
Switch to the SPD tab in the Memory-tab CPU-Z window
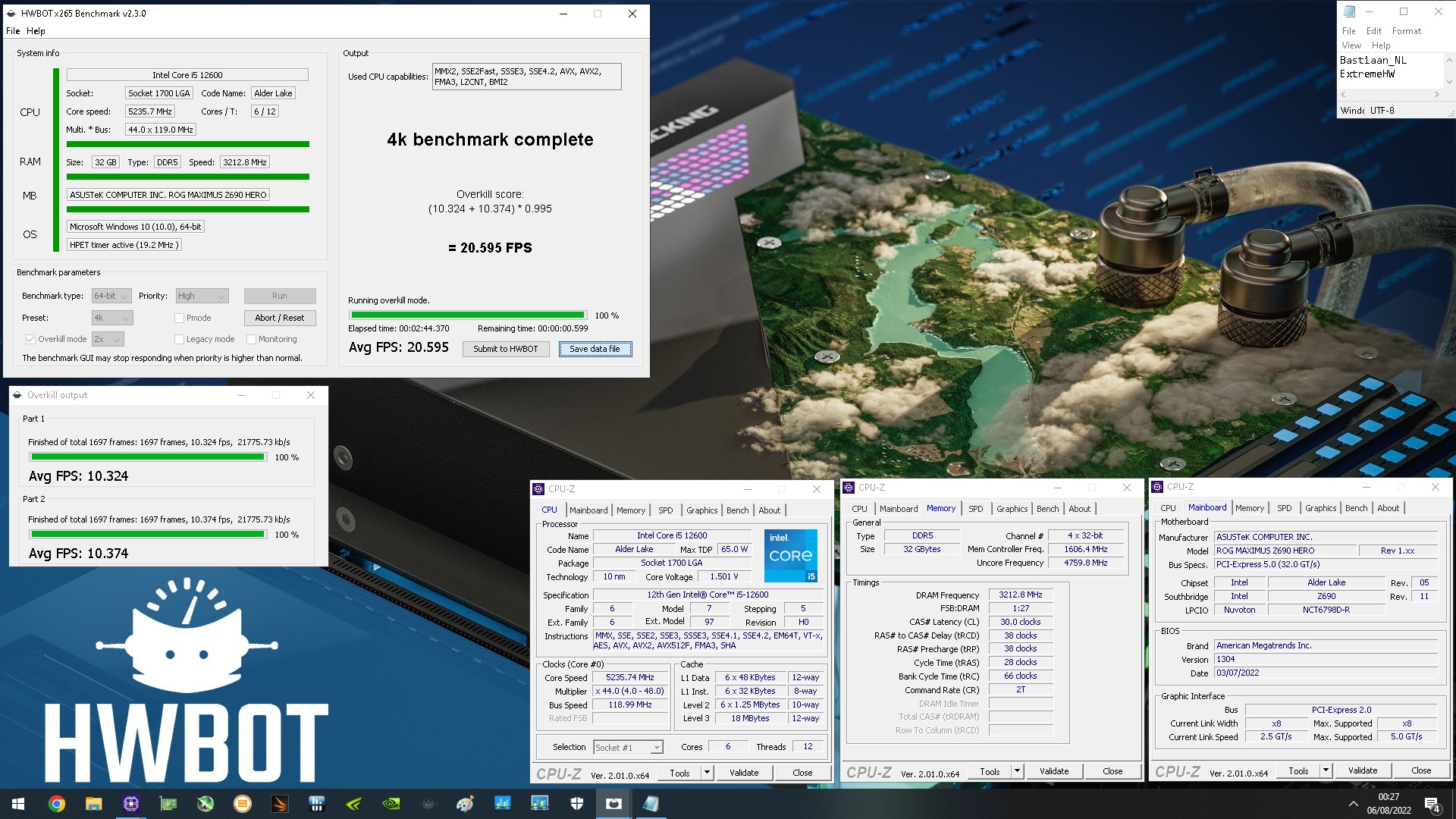tap(975, 509)
